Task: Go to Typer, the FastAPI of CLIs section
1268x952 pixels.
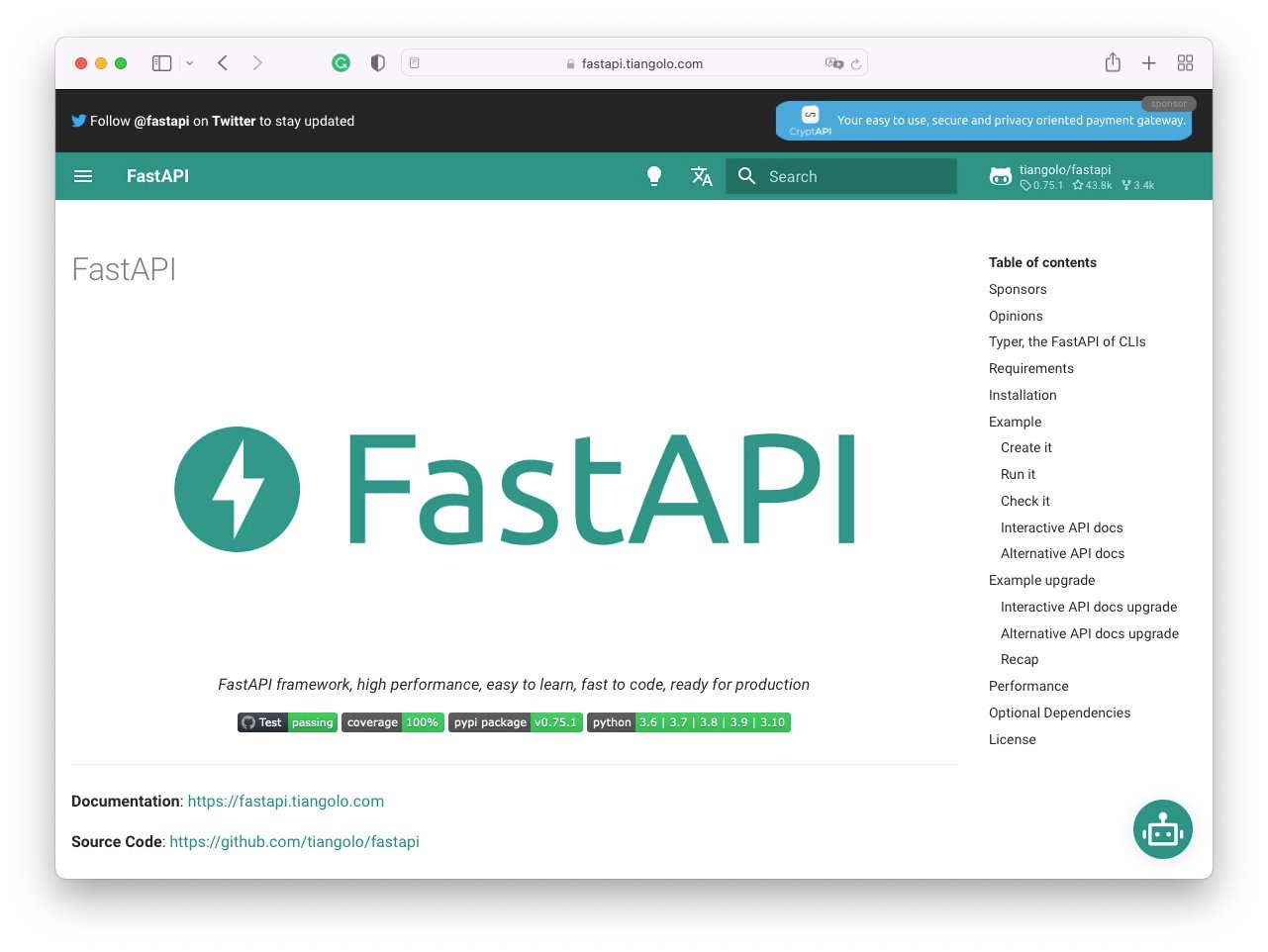Action: click(x=1067, y=341)
